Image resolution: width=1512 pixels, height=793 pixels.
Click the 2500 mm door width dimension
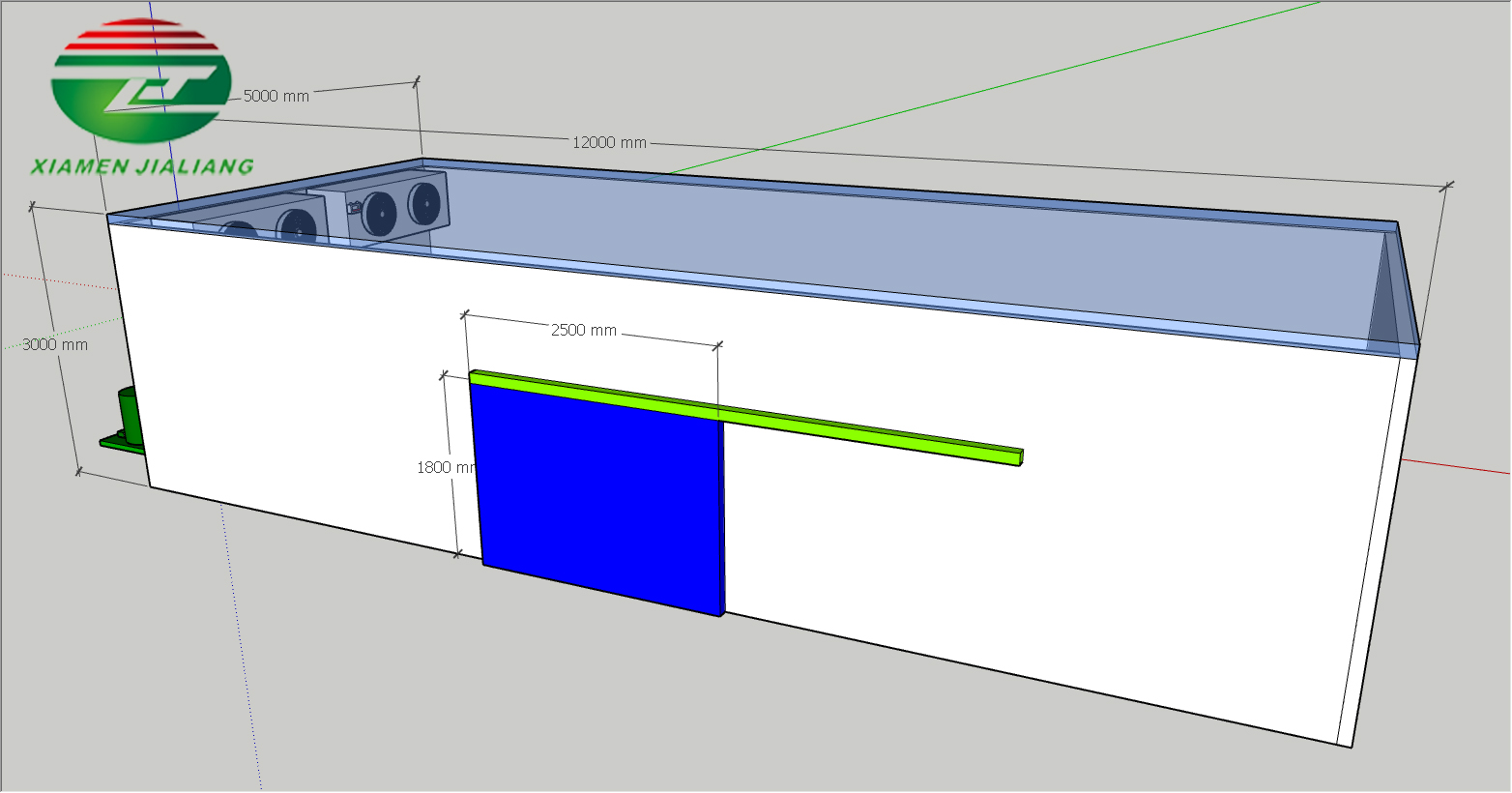583,330
